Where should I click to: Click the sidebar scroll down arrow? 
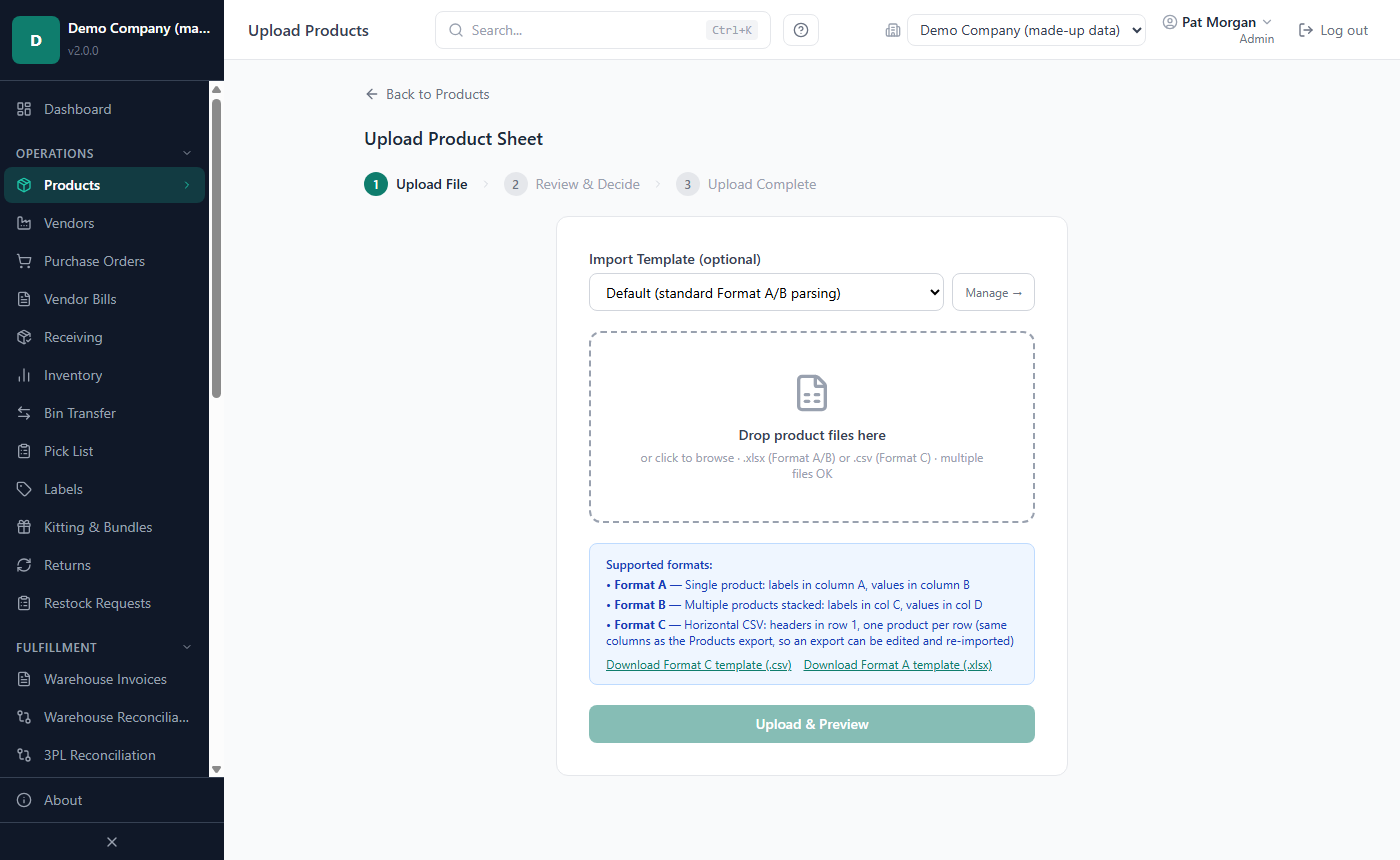coord(216,769)
